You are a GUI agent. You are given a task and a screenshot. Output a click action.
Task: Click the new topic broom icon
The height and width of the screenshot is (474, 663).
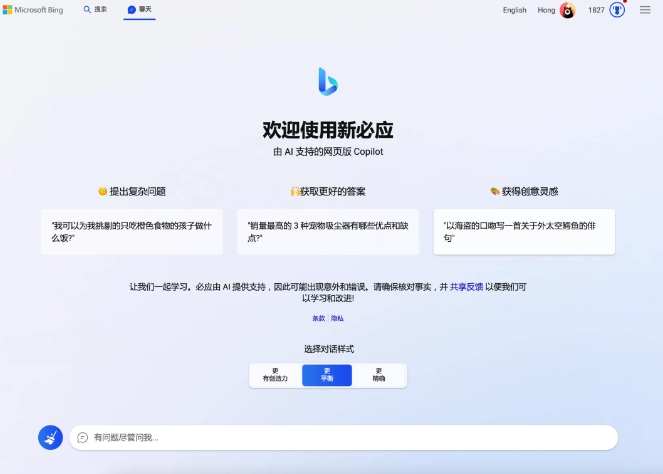pyautogui.click(x=50, y=437)
